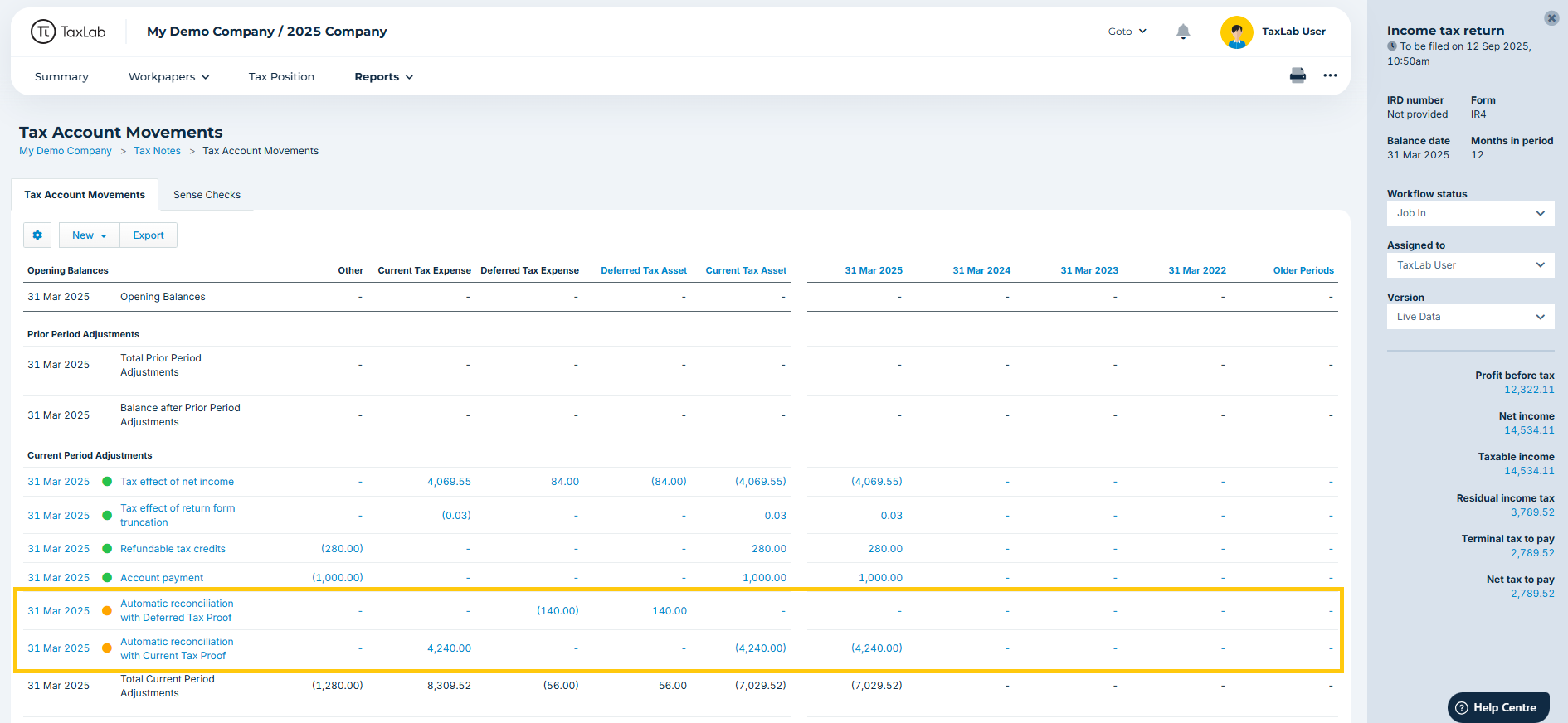Viewport: 1568px width, 723px height.
Task: Click 31 Mar 2024 column header
Action: [x=981, y=270]
